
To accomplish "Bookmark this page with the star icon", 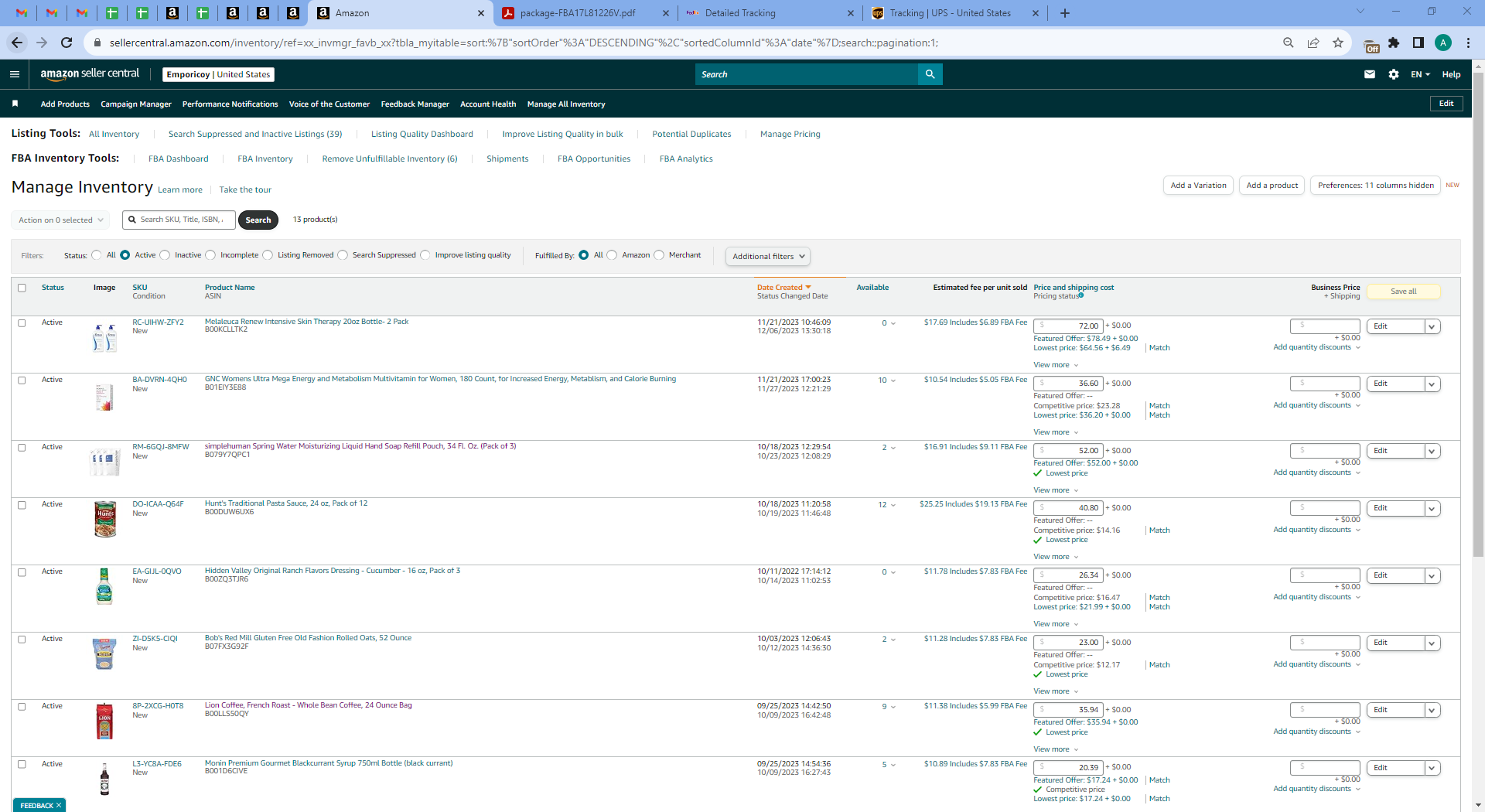I will click(x=1338, y=43).
